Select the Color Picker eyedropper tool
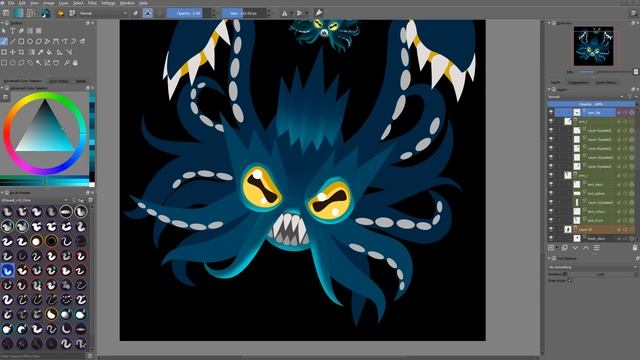 pyautogui.click(x=40, y=52)
